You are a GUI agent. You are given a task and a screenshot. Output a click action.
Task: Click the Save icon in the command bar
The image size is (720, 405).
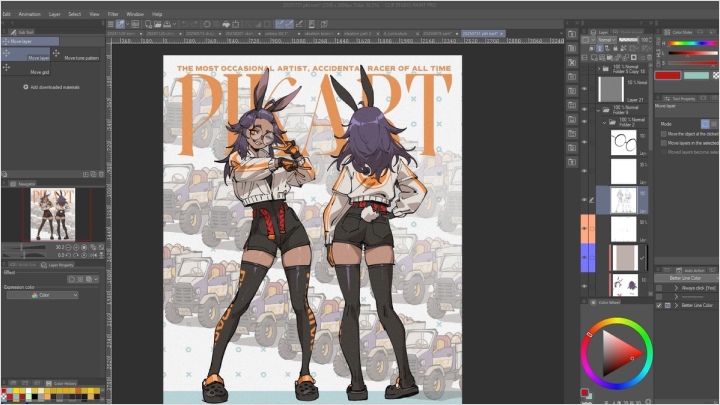[x=167, y=24]
